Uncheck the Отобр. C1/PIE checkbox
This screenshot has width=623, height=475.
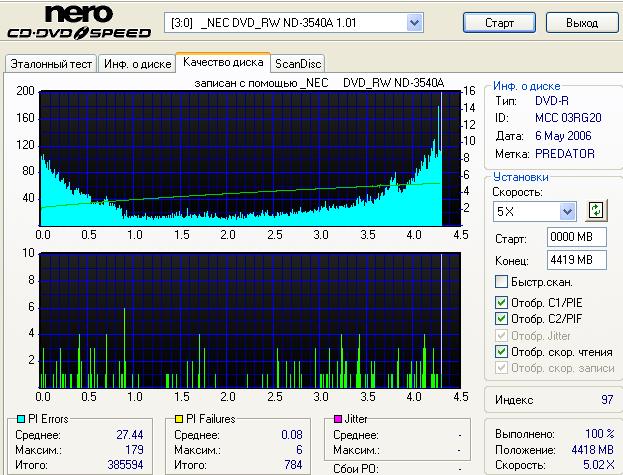(x=502, y=302)
